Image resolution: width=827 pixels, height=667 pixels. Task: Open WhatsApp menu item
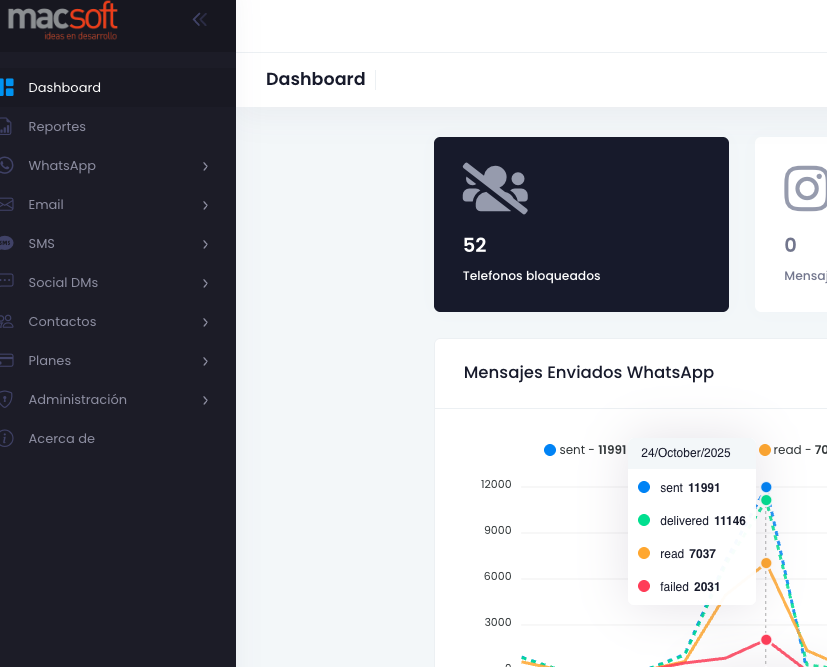click(x=118, y=166)
